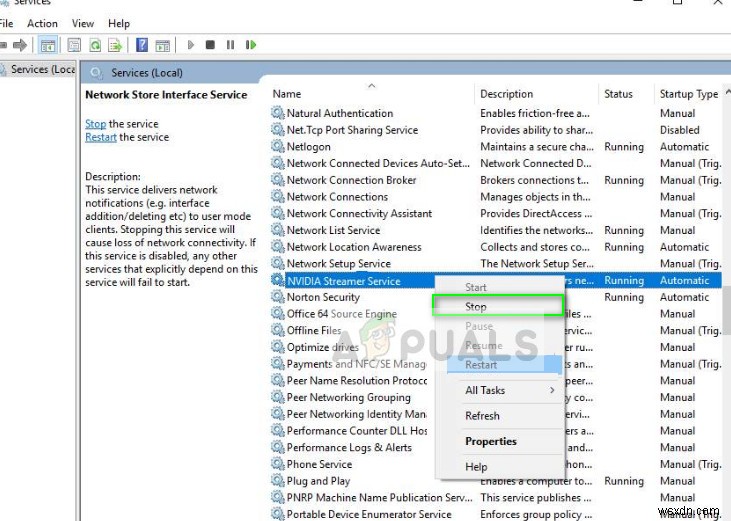This screenshot has height=521, width=731.
Task: Select Network Connected Devices Auto-Setup row
Action: [496, 163]
